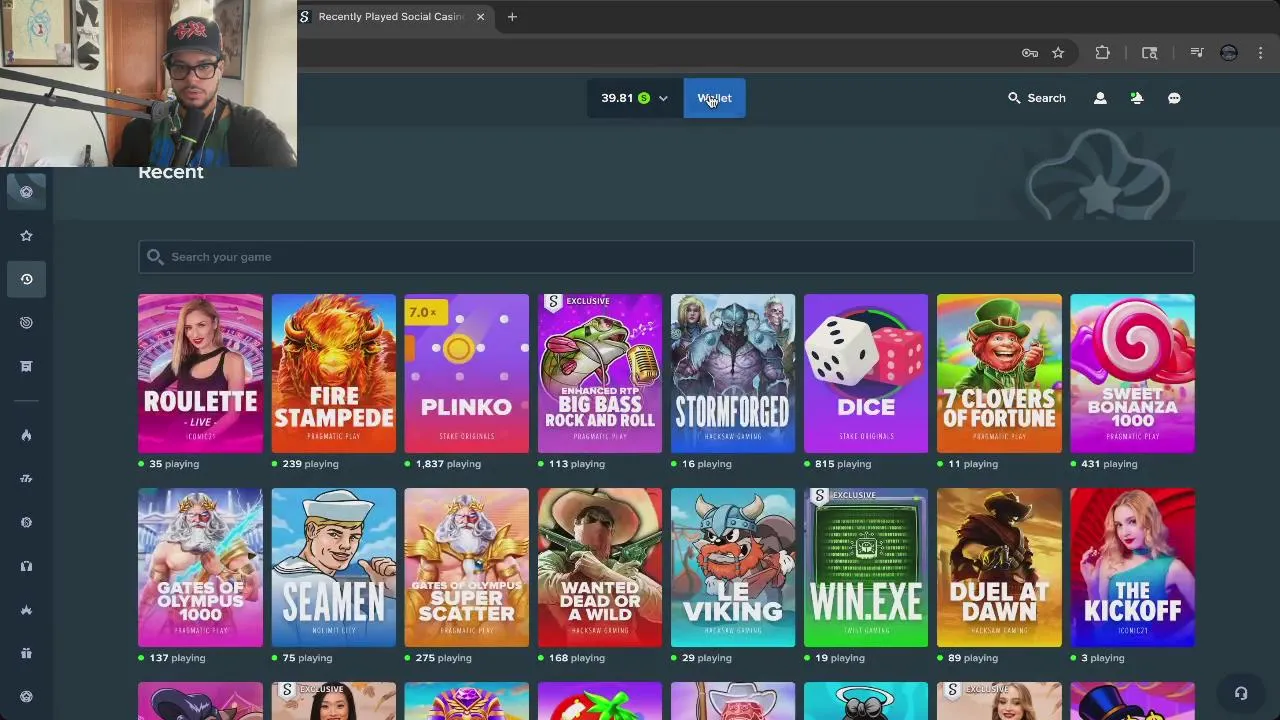Click the '431 playing' text
Viewport: 1280px width, 720px height.
coord(1109,464)
